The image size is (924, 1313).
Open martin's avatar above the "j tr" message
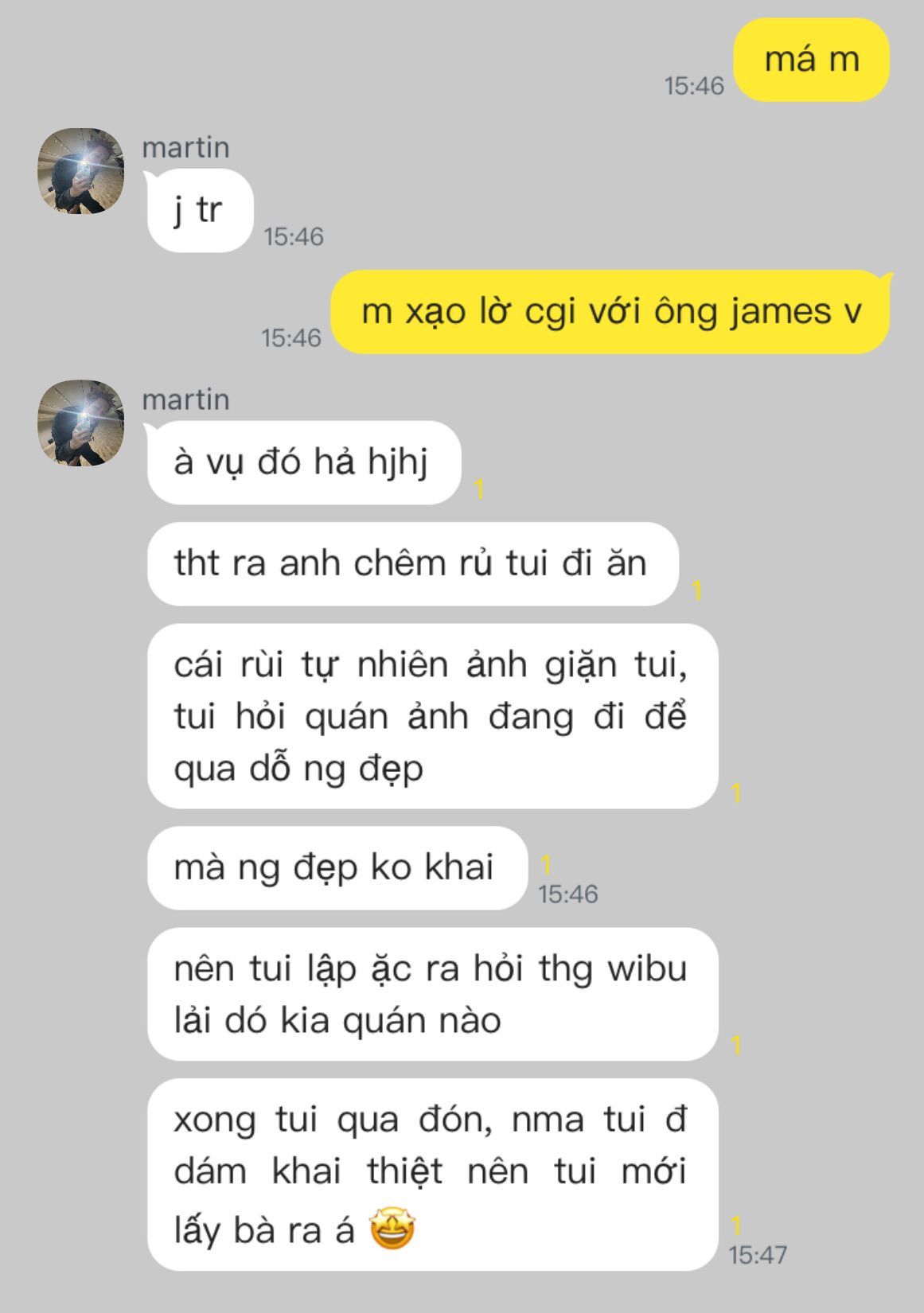click(x=81, y=171)
